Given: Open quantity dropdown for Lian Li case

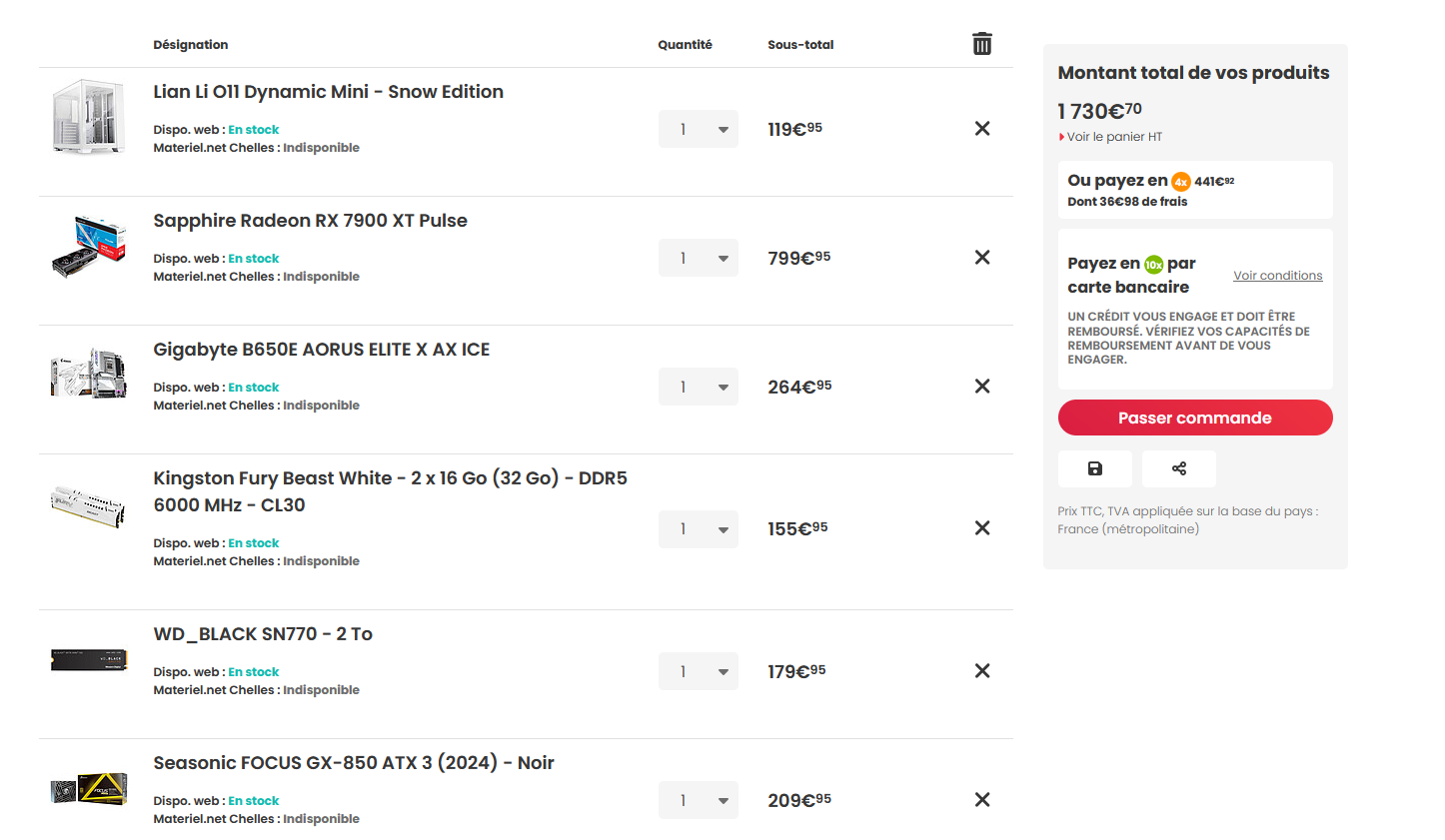Looking at the screenshot, I should [x=699, y=129].
